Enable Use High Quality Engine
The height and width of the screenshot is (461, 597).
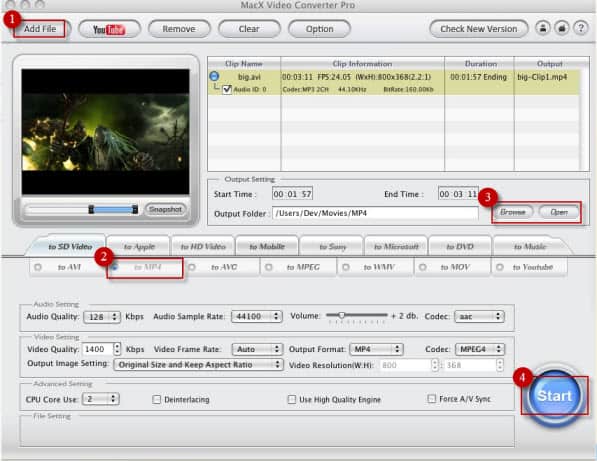pyautogui.click(x=291, y=399)
